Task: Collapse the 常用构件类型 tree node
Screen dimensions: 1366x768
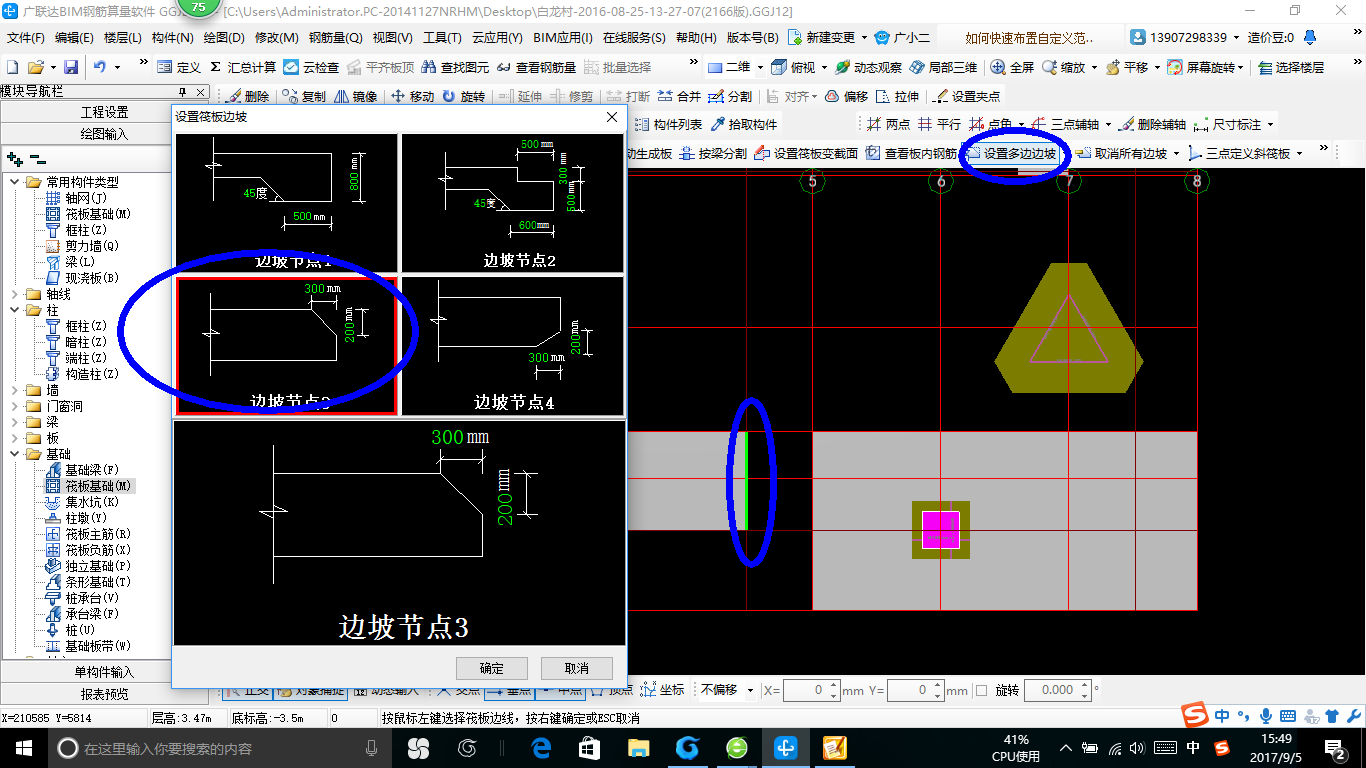Action: coord(14,182)
